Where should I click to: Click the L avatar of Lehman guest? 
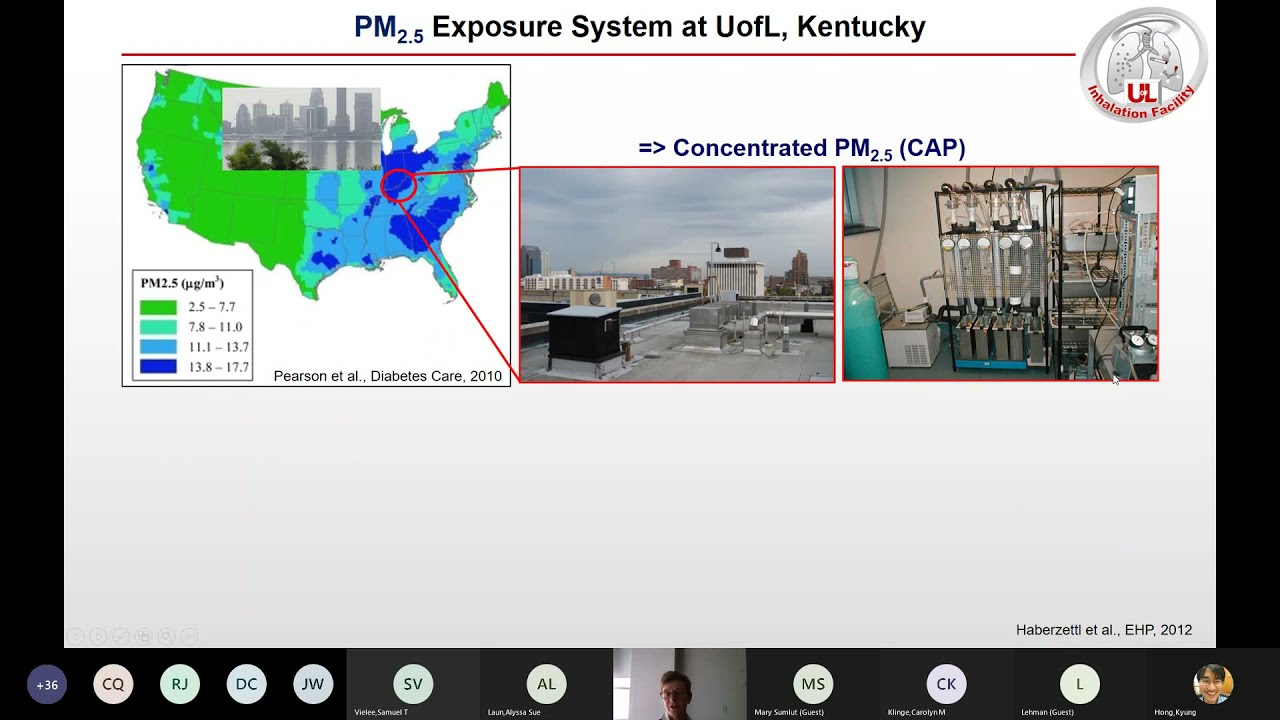[1079, 684]
